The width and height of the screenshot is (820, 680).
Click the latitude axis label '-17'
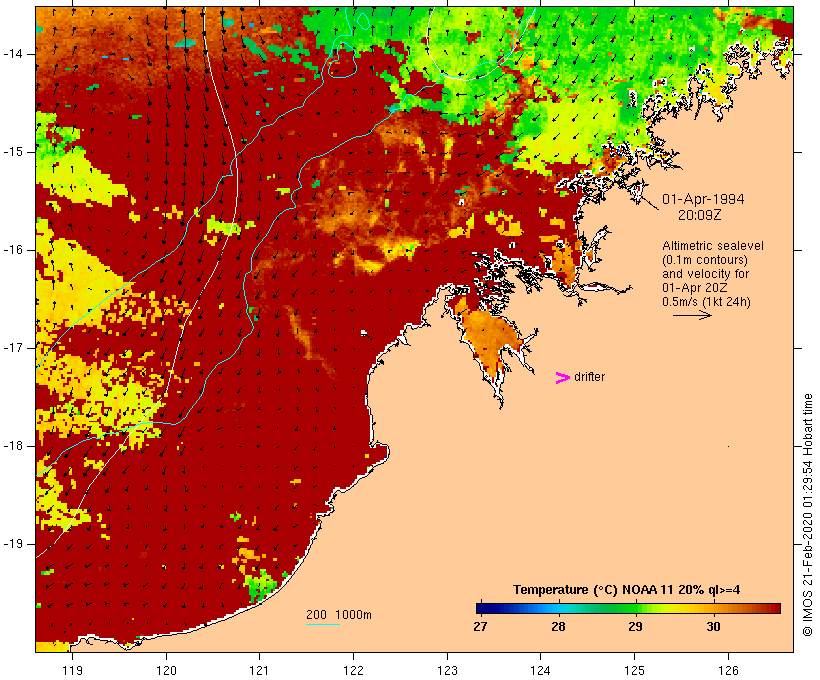tap(13, 348)
